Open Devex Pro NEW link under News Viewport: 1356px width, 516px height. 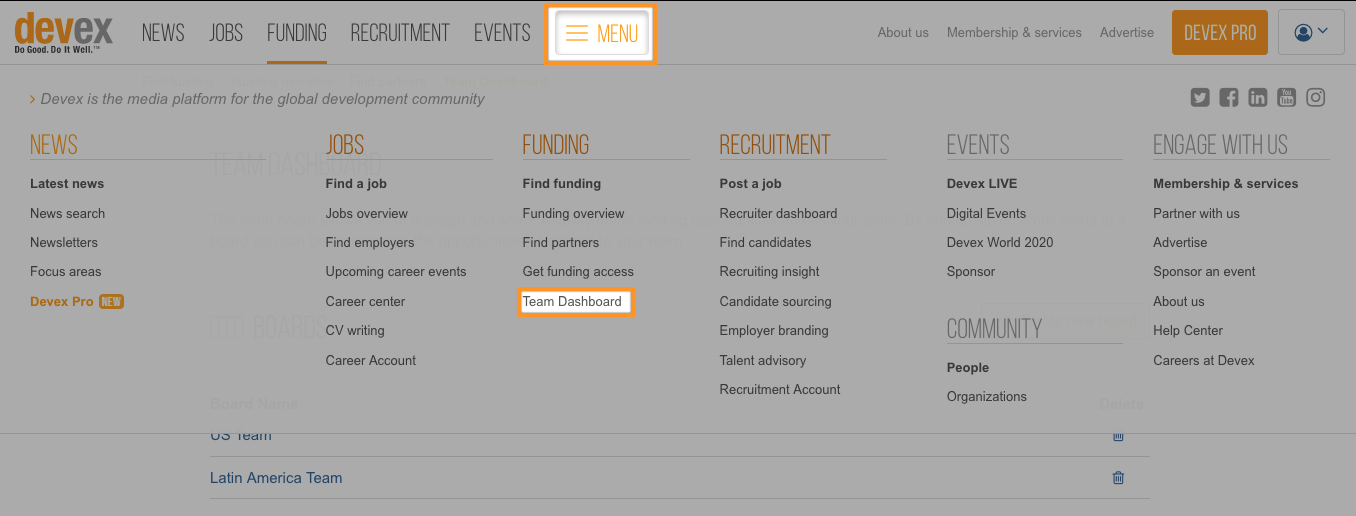pos(77,301)
